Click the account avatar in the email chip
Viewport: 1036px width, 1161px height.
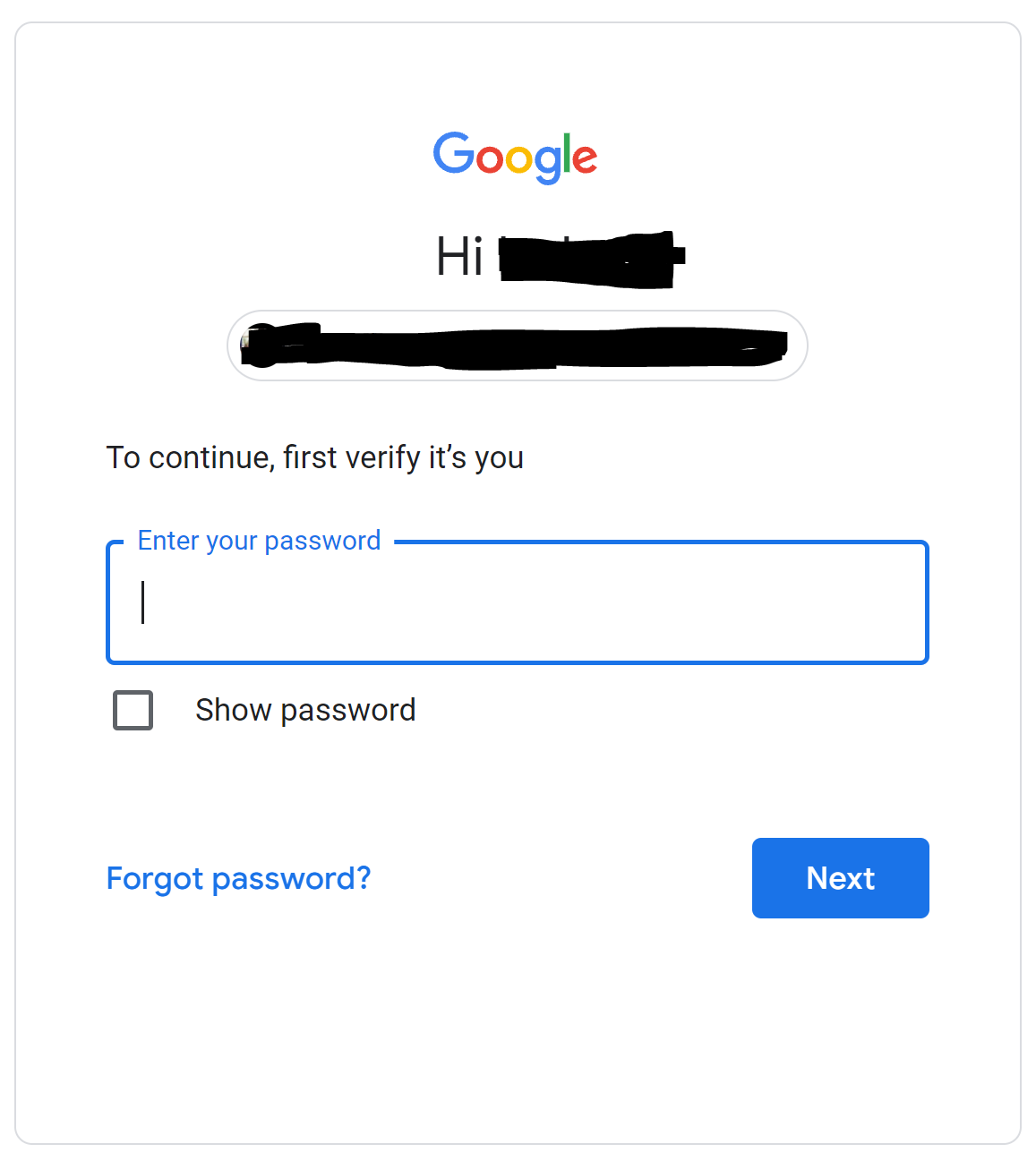[261, 346]
